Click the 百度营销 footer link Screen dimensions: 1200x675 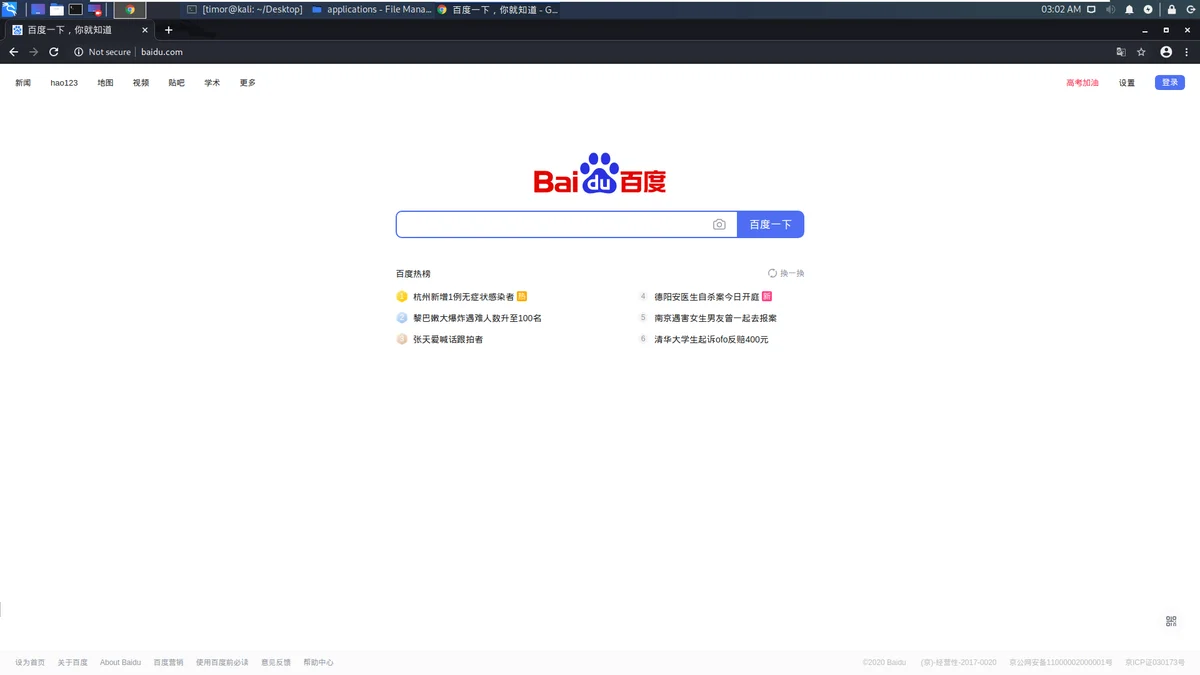(x=168, y=662)
